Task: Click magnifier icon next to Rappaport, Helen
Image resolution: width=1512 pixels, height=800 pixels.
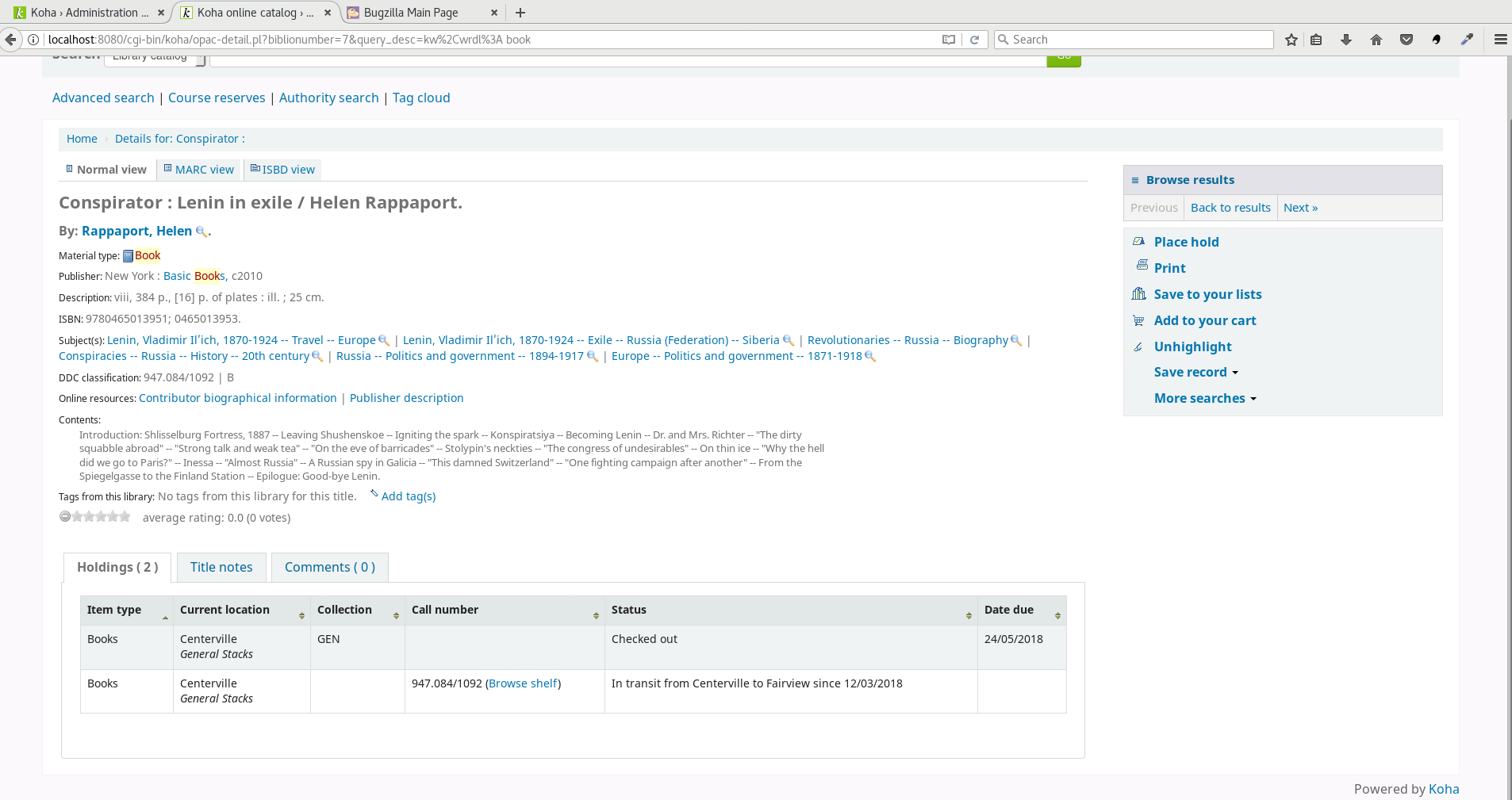Action: (201, 232)
